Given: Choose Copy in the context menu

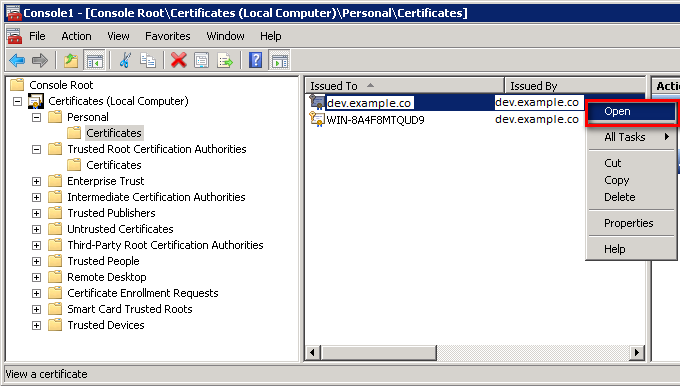Looking at the screenshot, I should (x=632, y=180).
